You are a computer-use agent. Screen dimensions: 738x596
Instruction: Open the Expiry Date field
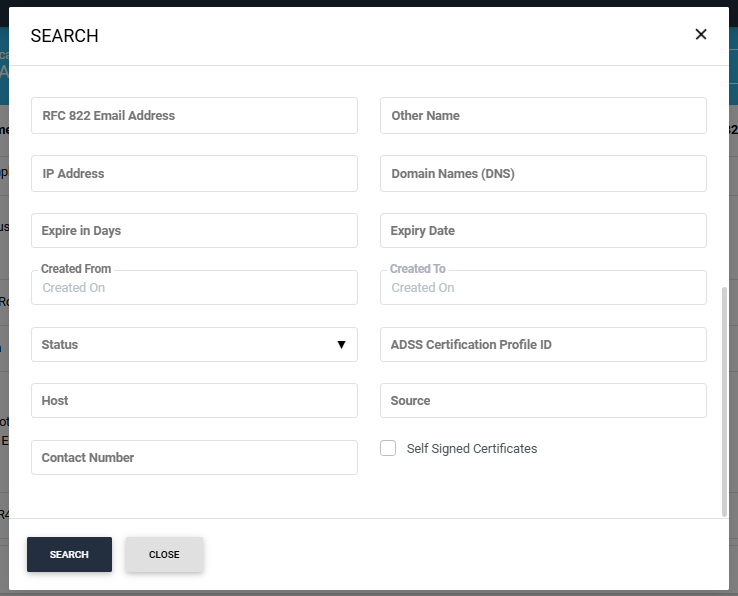543,231
